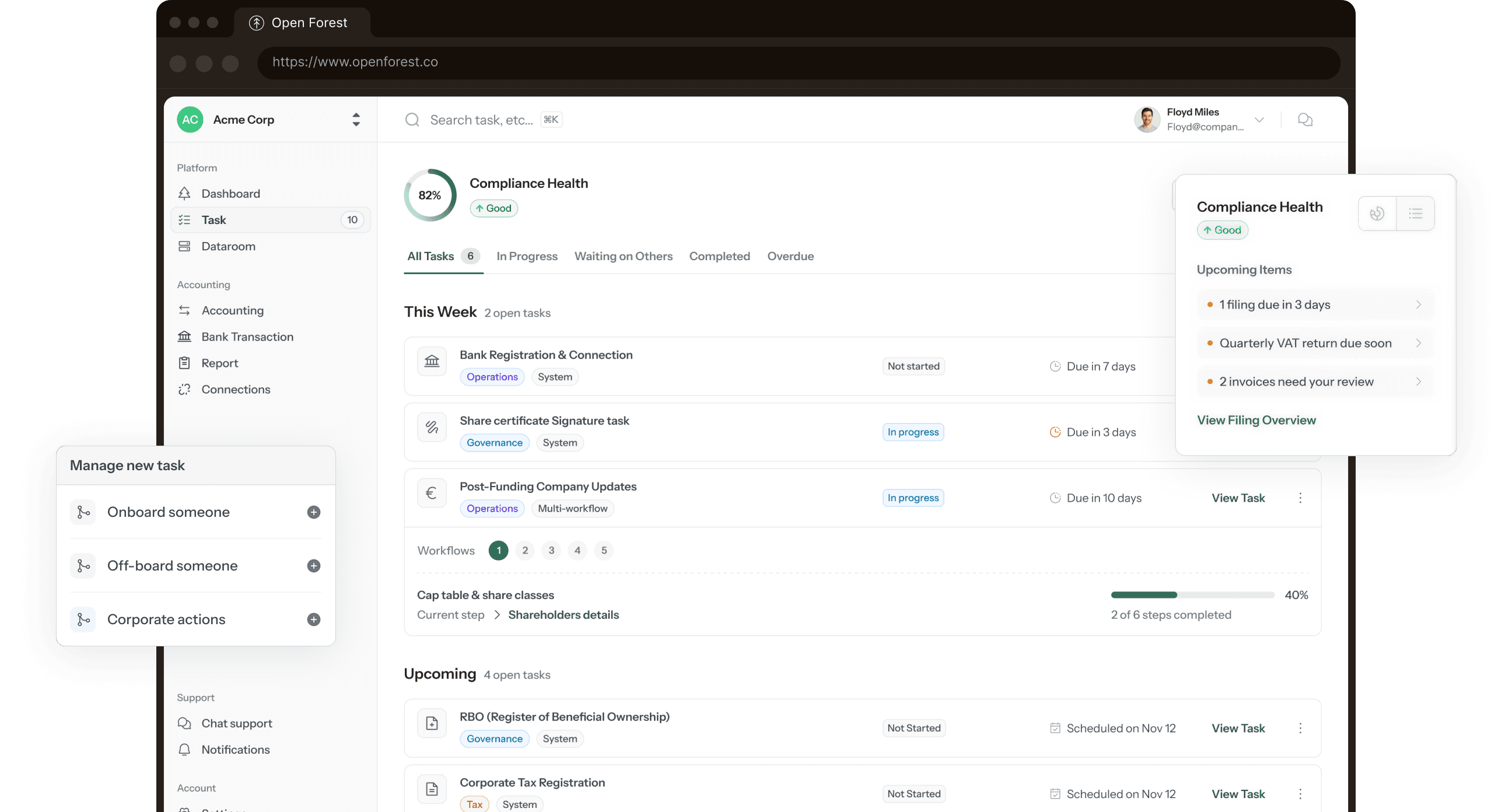The height and width of the screenshot is (812, 1512).
Task: Click the Open Forest browser tab
Action: pos(302,23)
